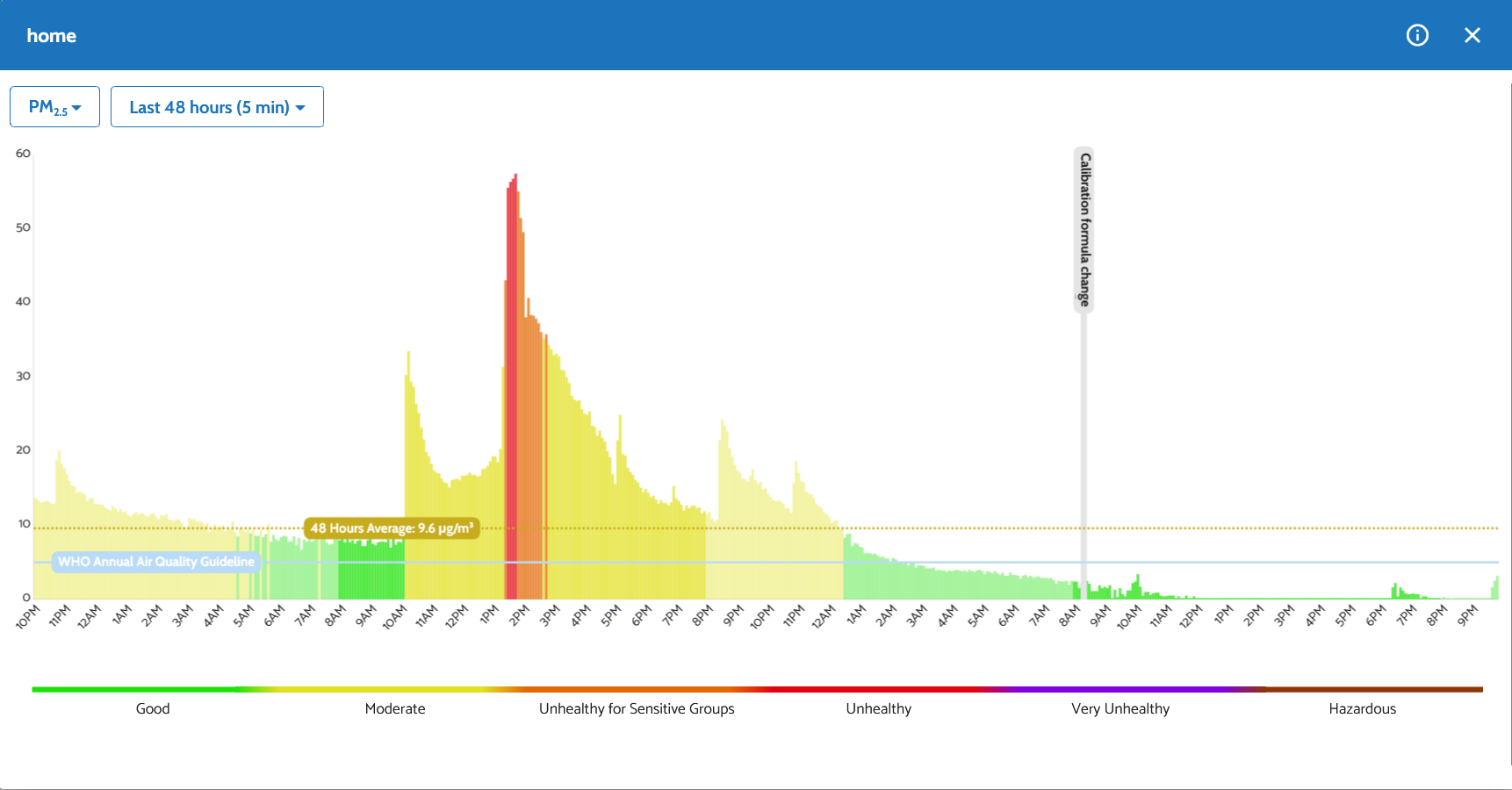Select Unhealthy for Sensitive Groups legend label
Viewport: 1512px width, 790px height.
[637, 709]
